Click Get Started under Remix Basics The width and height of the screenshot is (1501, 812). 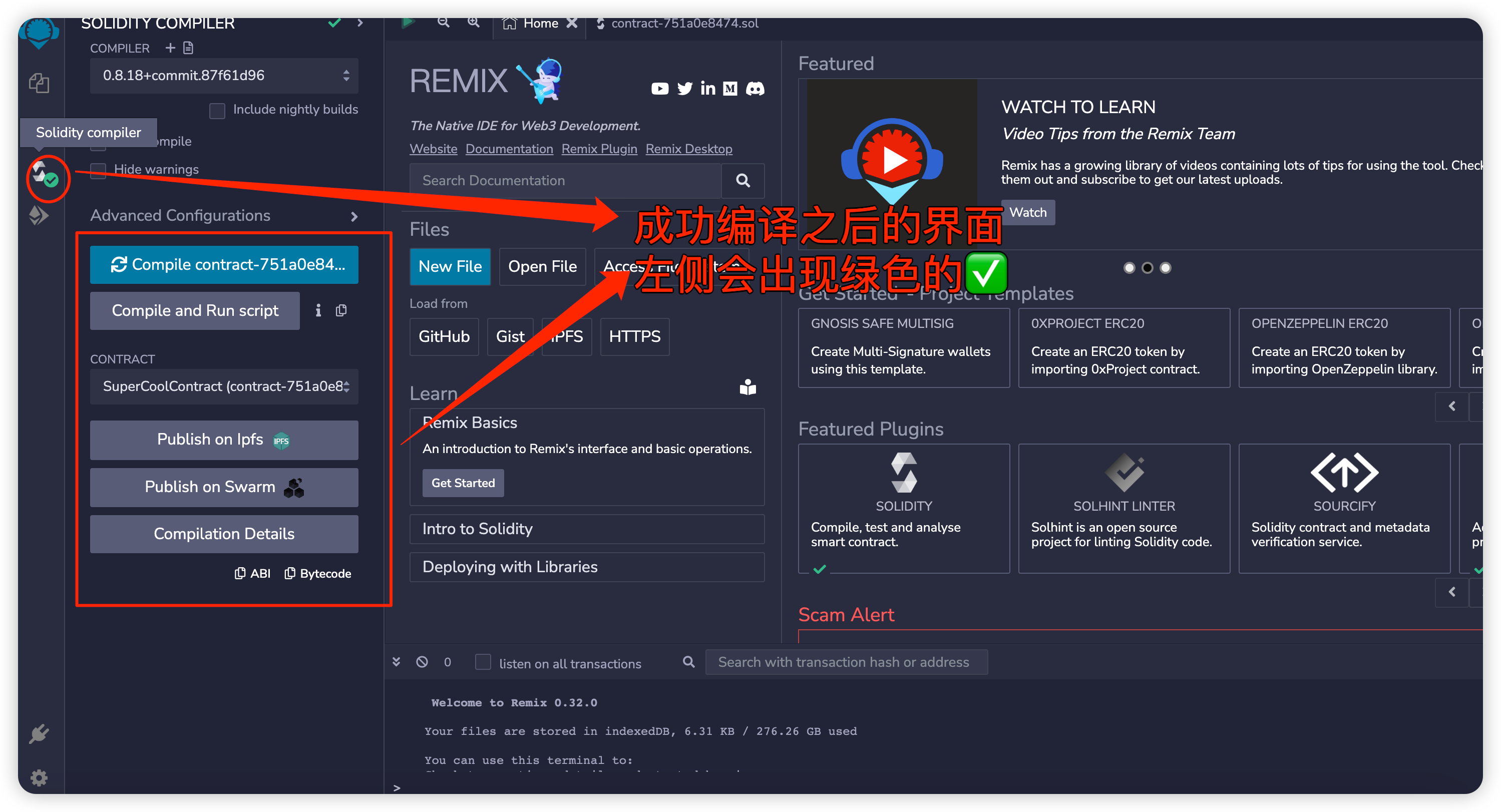click(463, 484)
